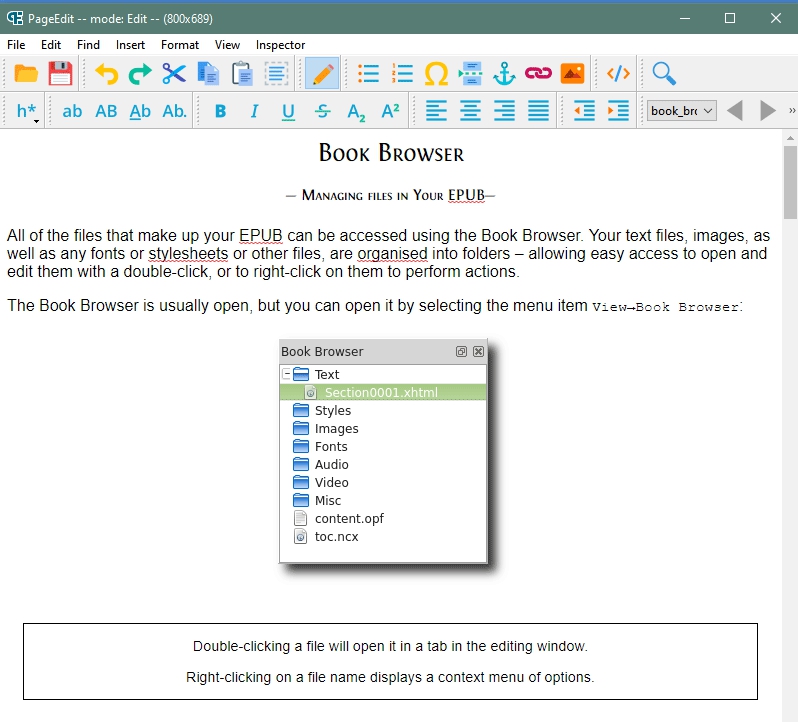
Task: Redo the last undone edit
Action: click(140, 73)
